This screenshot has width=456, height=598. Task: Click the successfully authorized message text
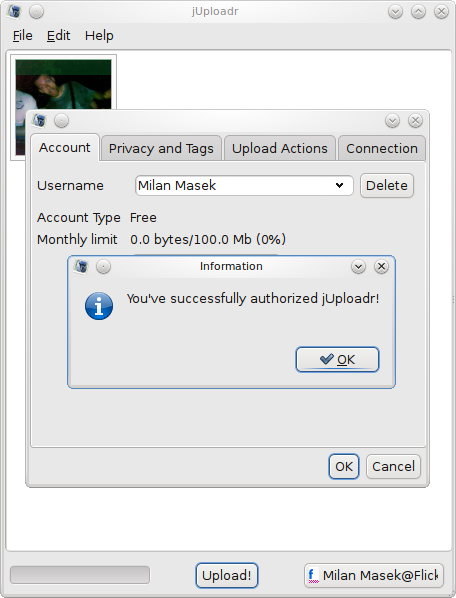253,299
